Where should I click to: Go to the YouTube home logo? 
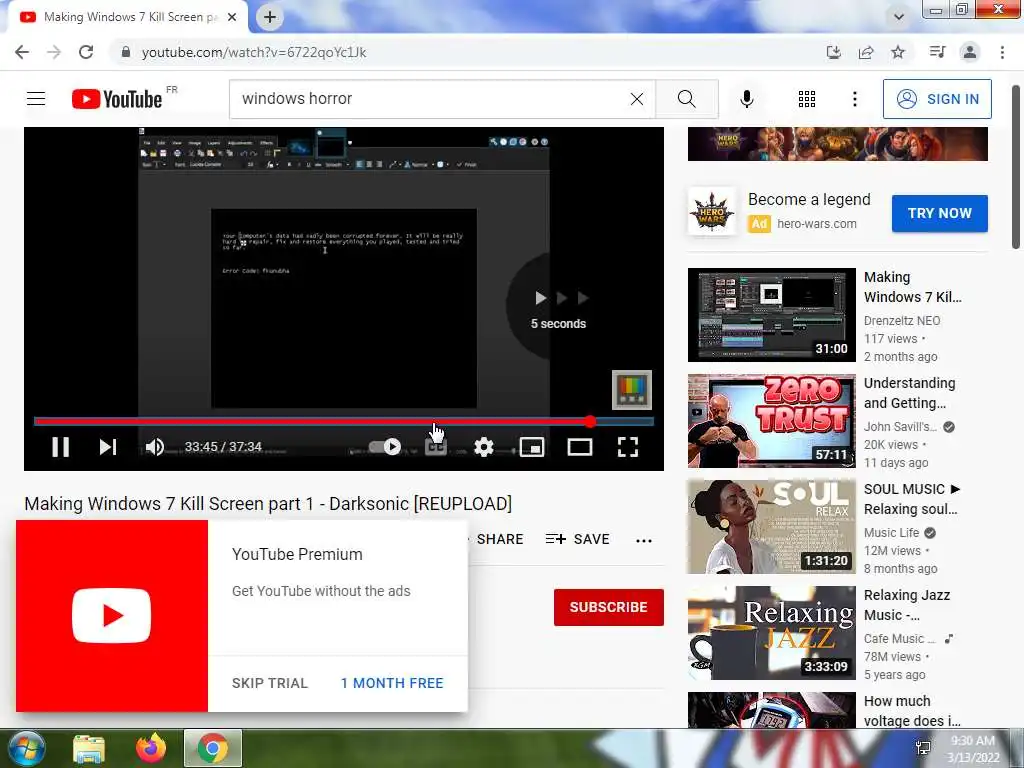click(x=117, y=99)
